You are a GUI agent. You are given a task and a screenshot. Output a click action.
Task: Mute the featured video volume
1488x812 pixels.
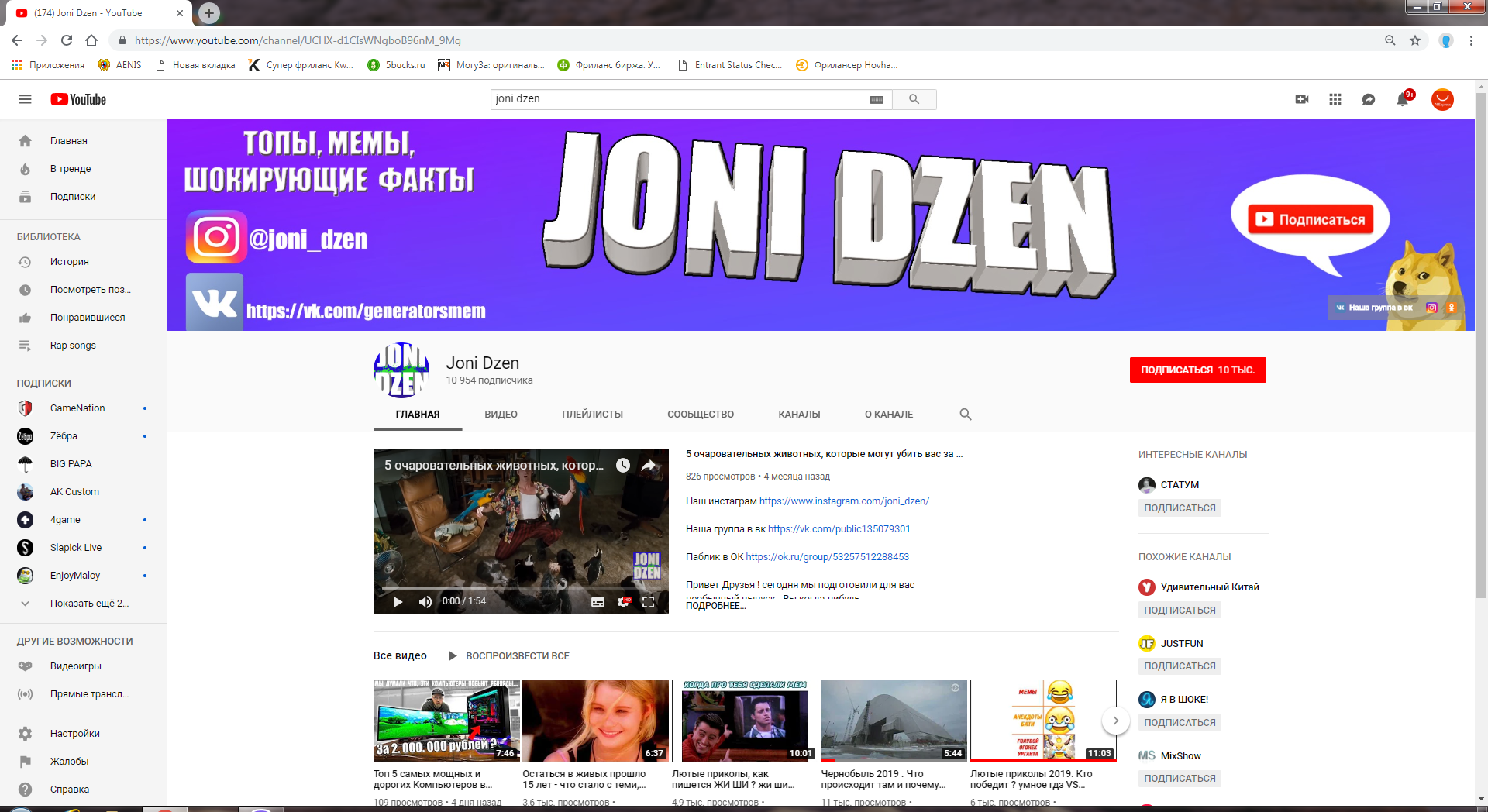click(425, 602)
